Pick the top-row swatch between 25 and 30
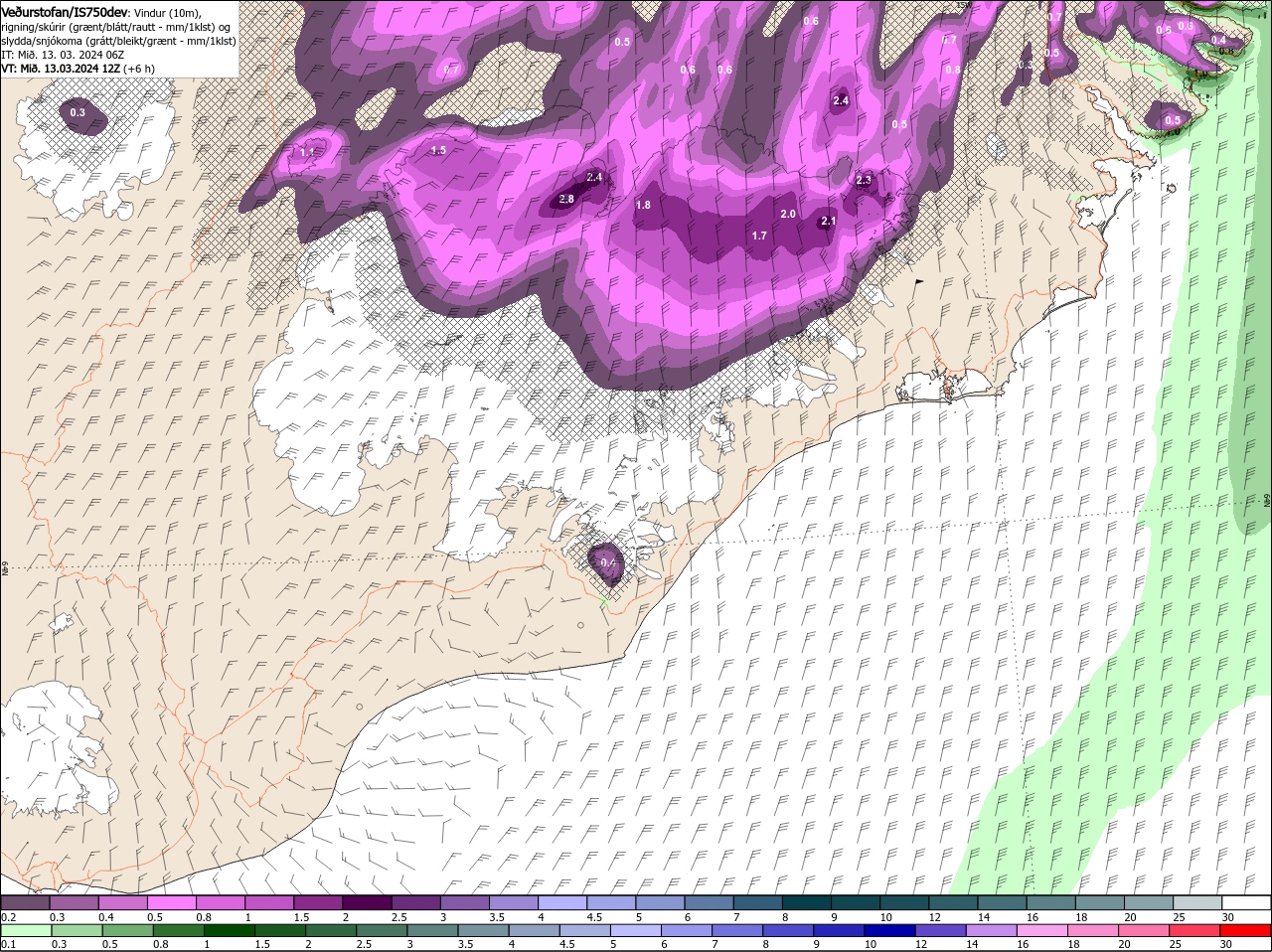 [1197, 902]
